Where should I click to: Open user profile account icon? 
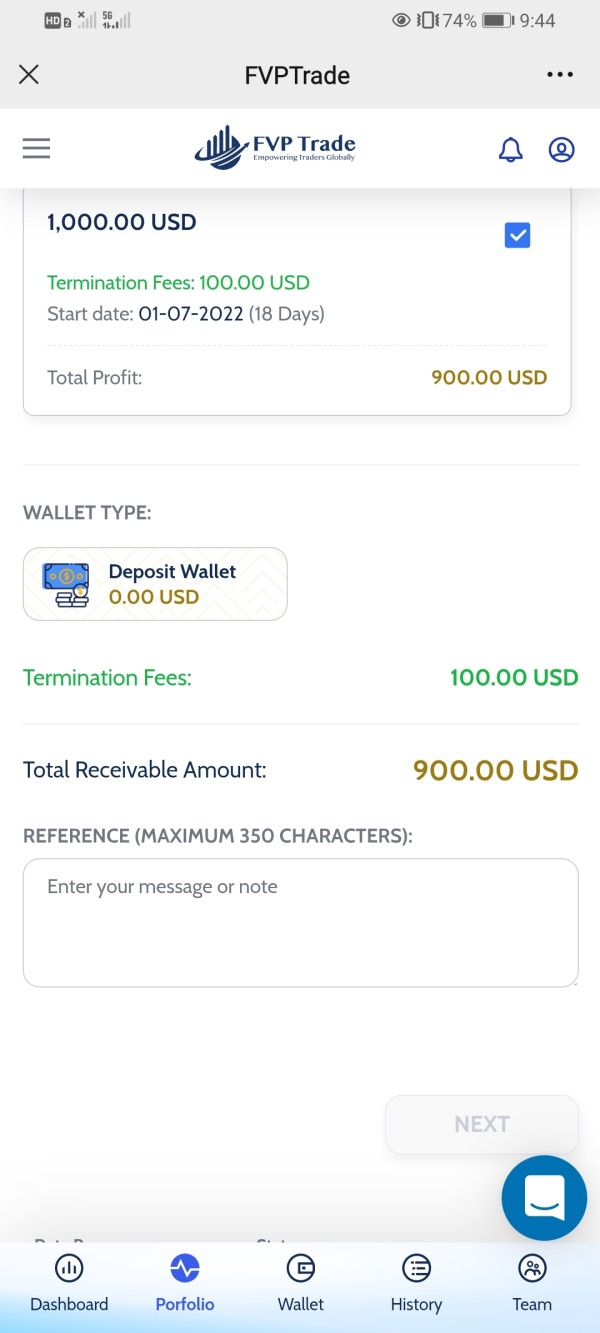(x=561, y=149)
